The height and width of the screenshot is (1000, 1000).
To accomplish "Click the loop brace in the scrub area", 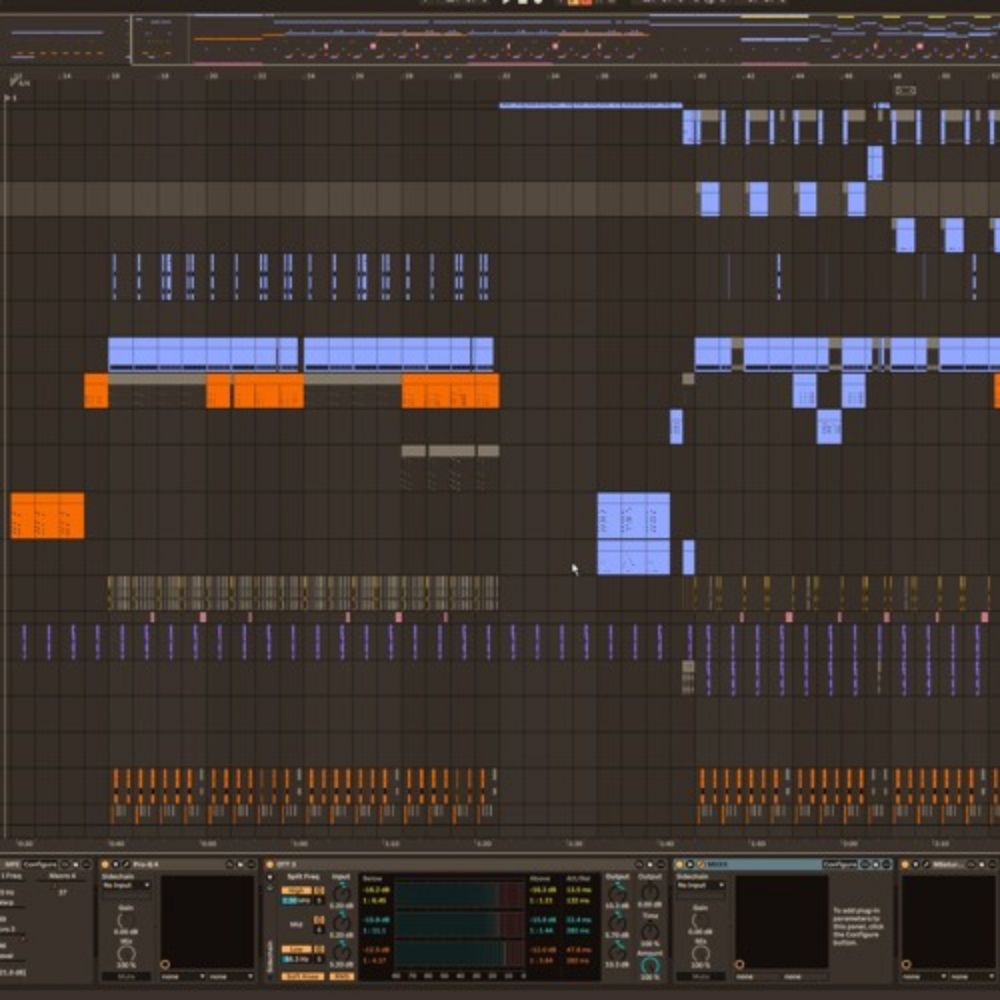I will [906, 91].
